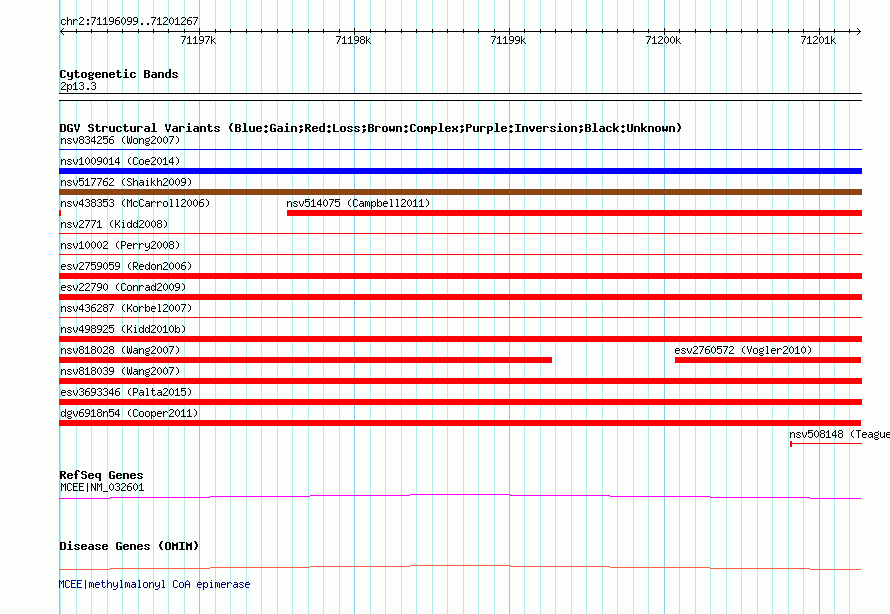The height and width of the screenshot is (614, 890).
Task: Click the nsv438353 (McCarroll2006) variant label
Action: 135,204
